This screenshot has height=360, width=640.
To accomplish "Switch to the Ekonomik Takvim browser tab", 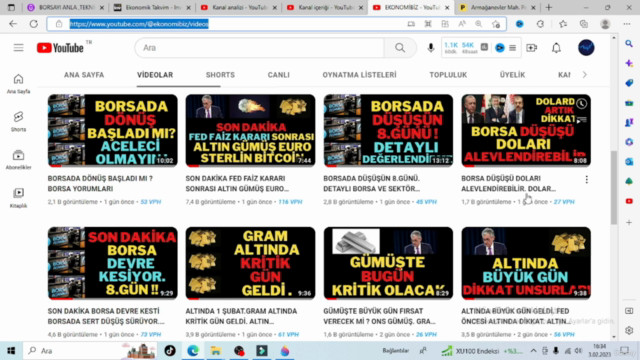I will 152,7.
